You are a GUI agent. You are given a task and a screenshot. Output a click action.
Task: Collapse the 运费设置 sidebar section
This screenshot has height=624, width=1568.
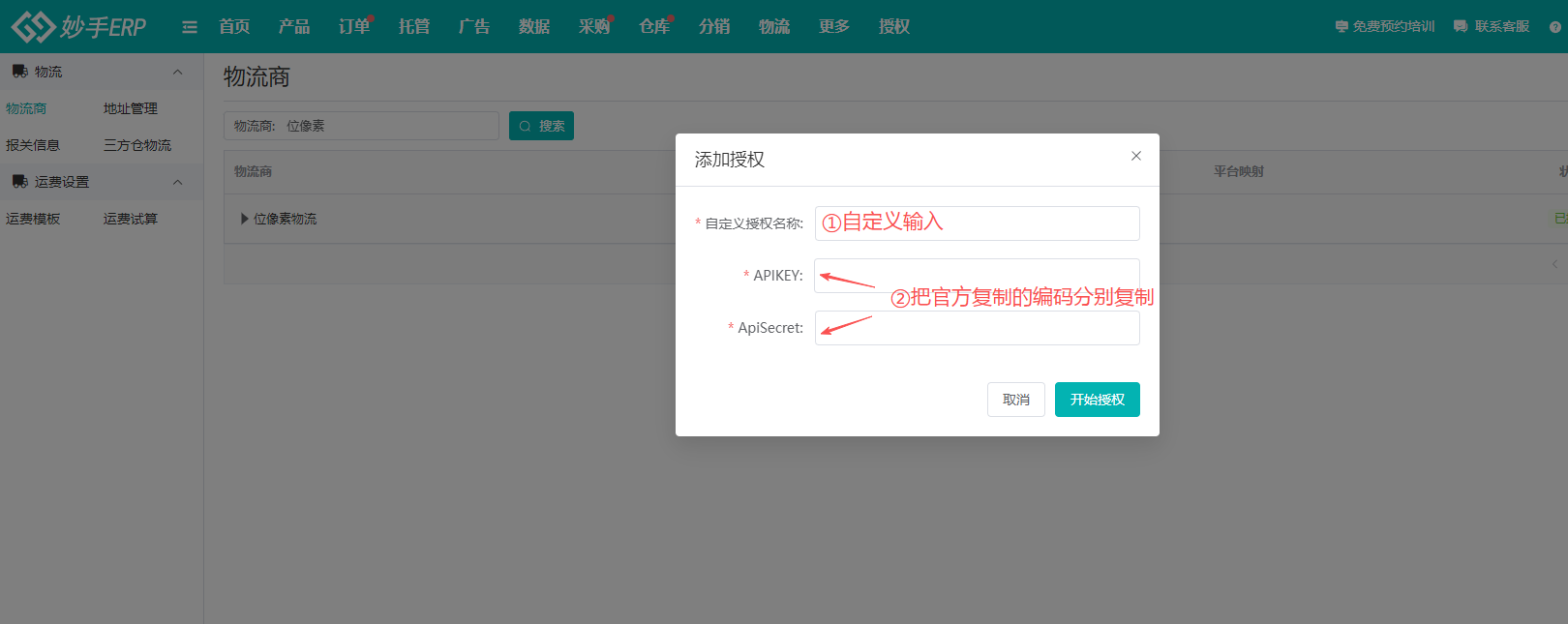[177, 182]
